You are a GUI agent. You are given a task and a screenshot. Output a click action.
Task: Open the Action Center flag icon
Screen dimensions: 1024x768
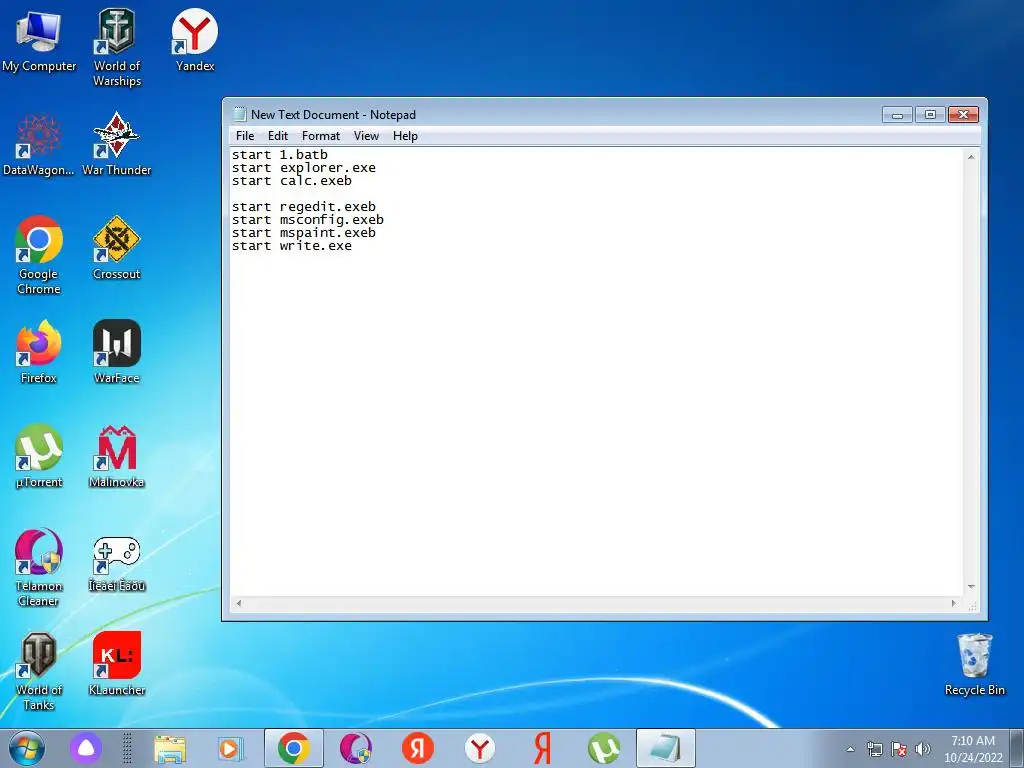(x=899, y=749)
